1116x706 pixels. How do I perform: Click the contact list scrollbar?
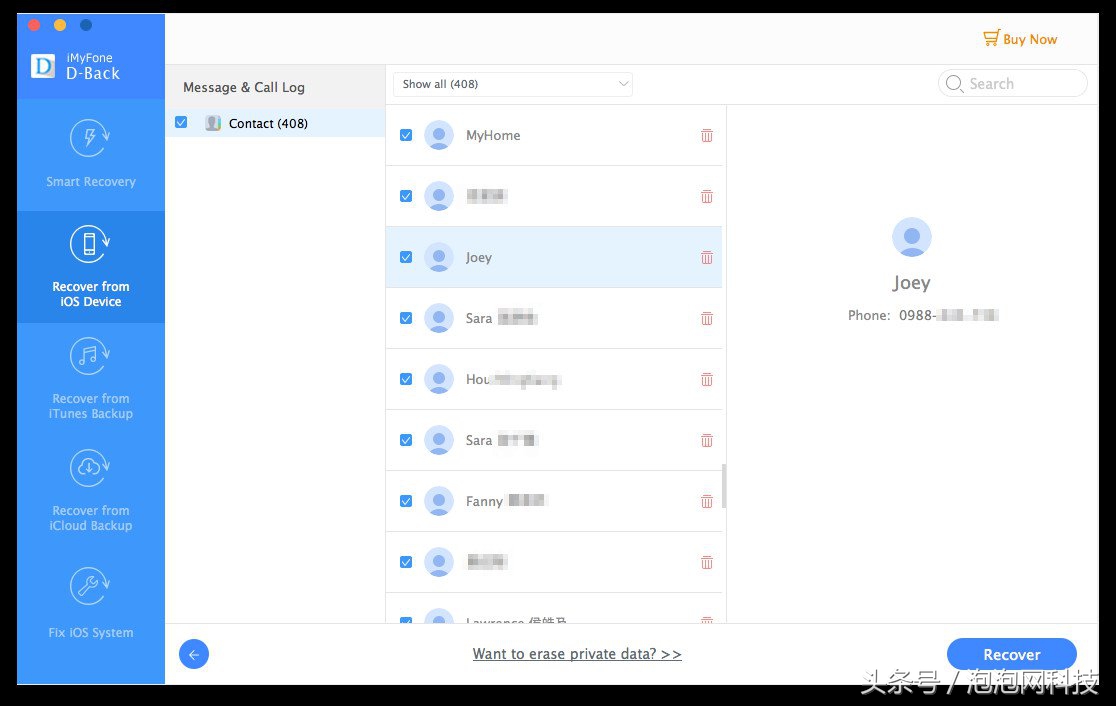coord(724,485)
